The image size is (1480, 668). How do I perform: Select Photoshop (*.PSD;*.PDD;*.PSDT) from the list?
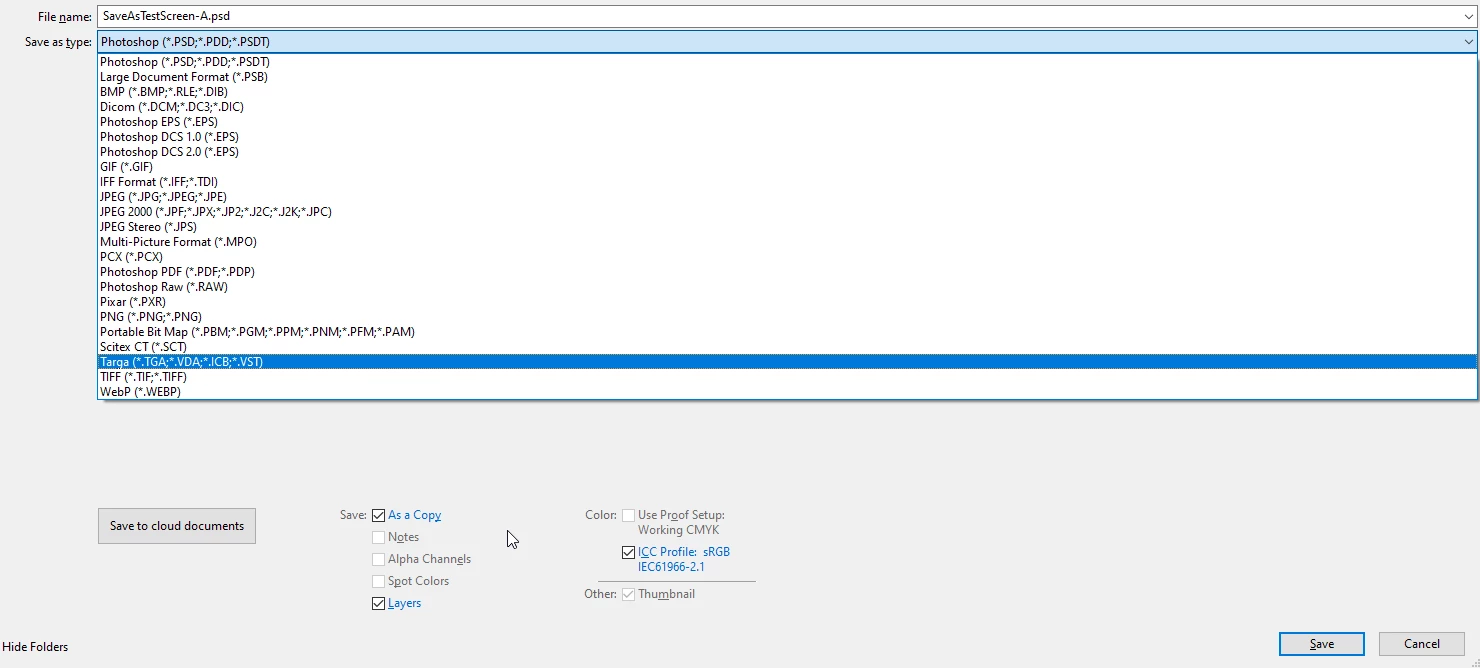[x=787, y=62]
